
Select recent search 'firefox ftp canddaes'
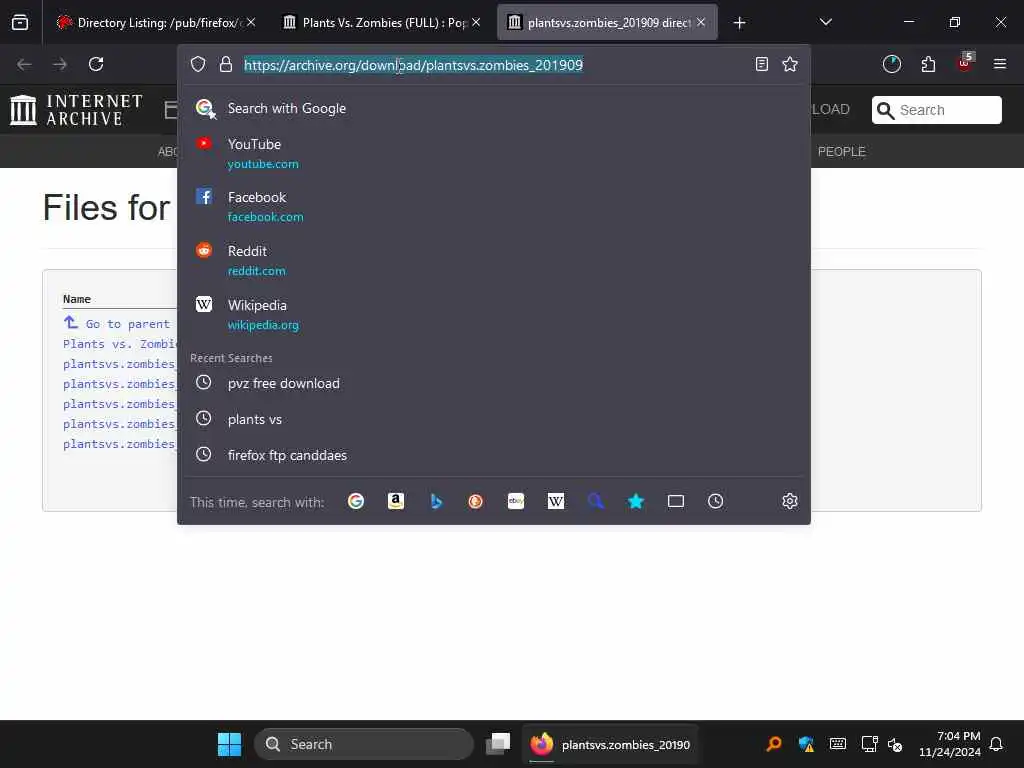coord(494,455)
